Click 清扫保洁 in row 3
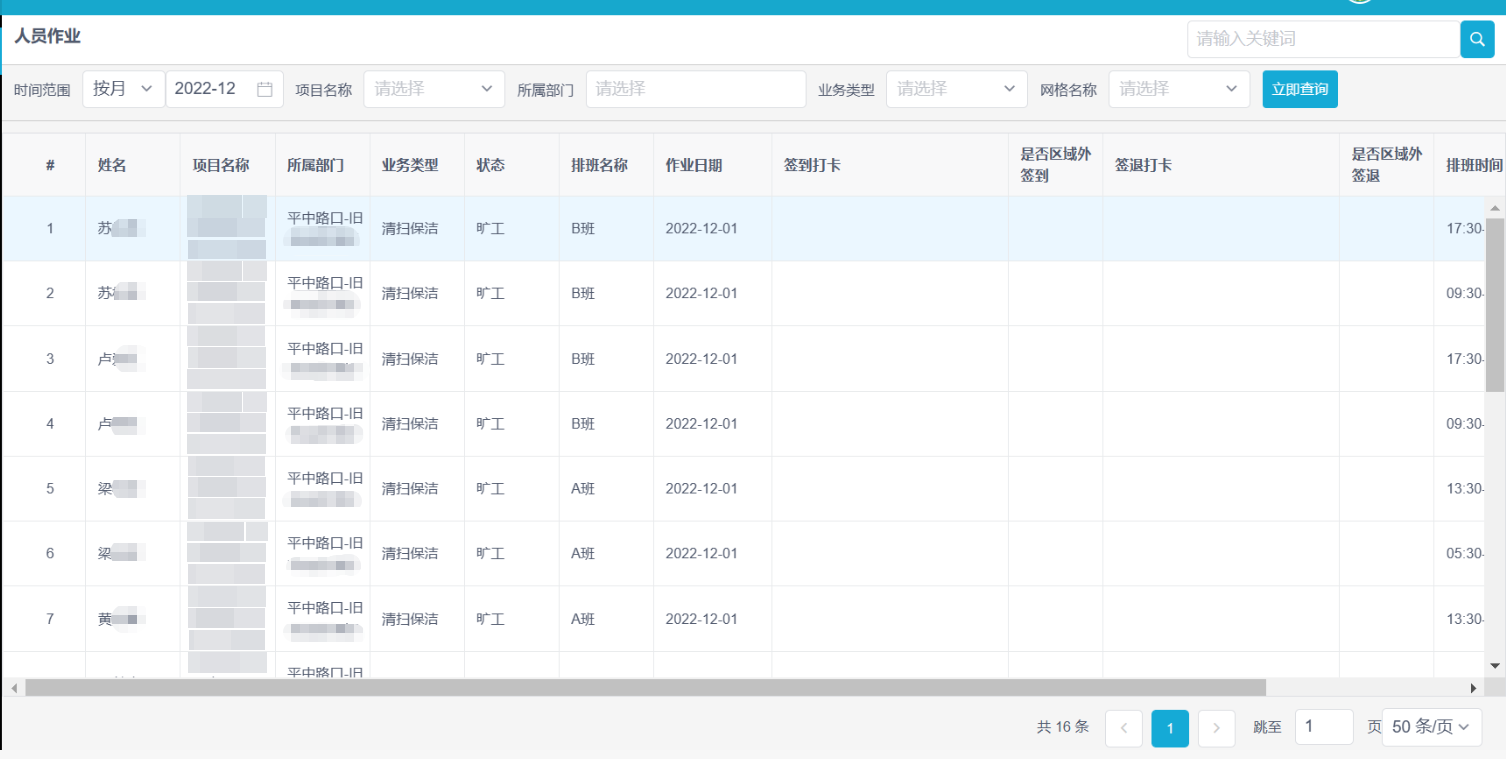The image size is (1506, 759). pyautogui.click(x=410, y=358)
